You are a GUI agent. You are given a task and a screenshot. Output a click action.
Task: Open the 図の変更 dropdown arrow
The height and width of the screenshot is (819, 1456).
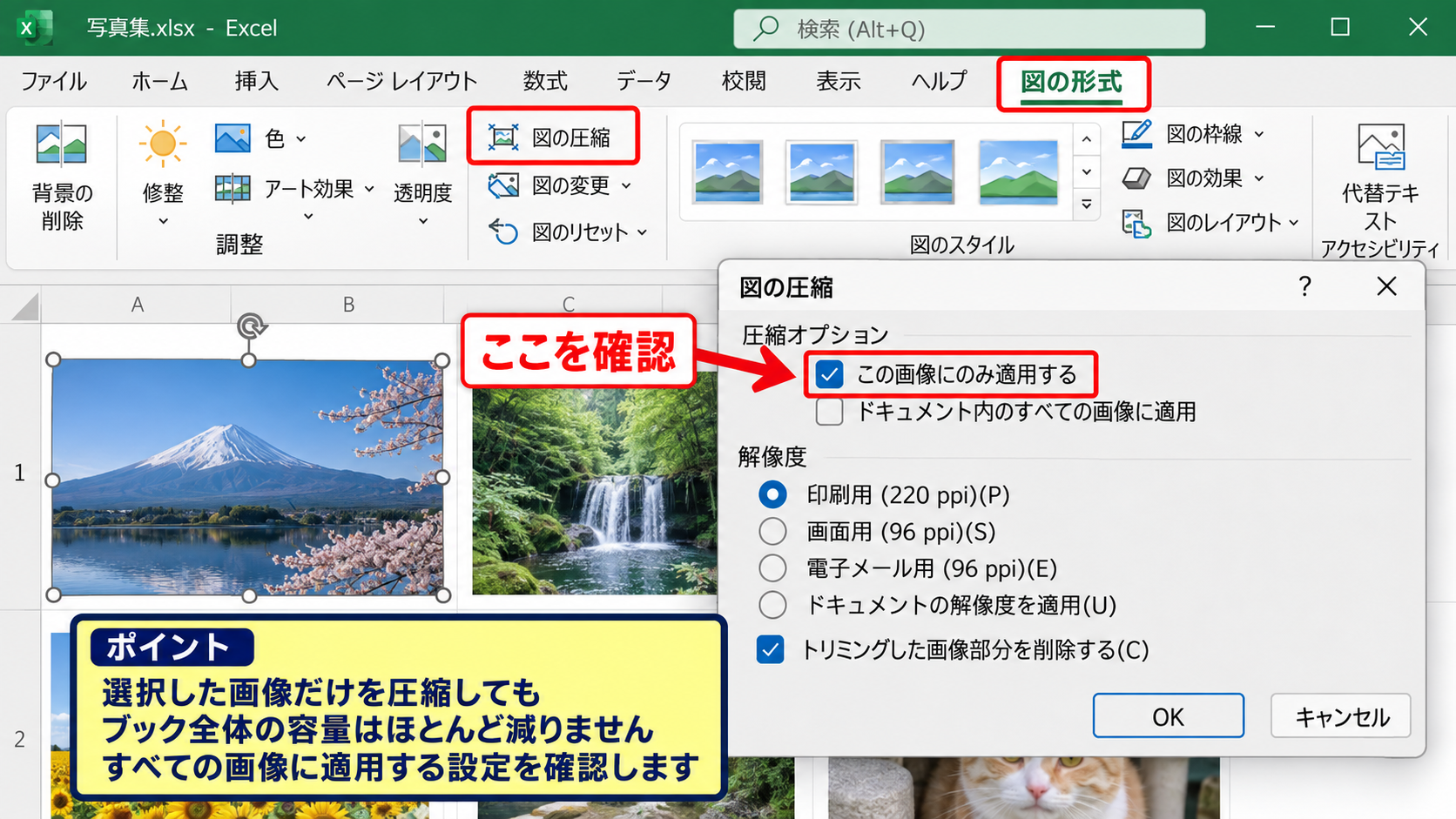[x=626, y=185]
